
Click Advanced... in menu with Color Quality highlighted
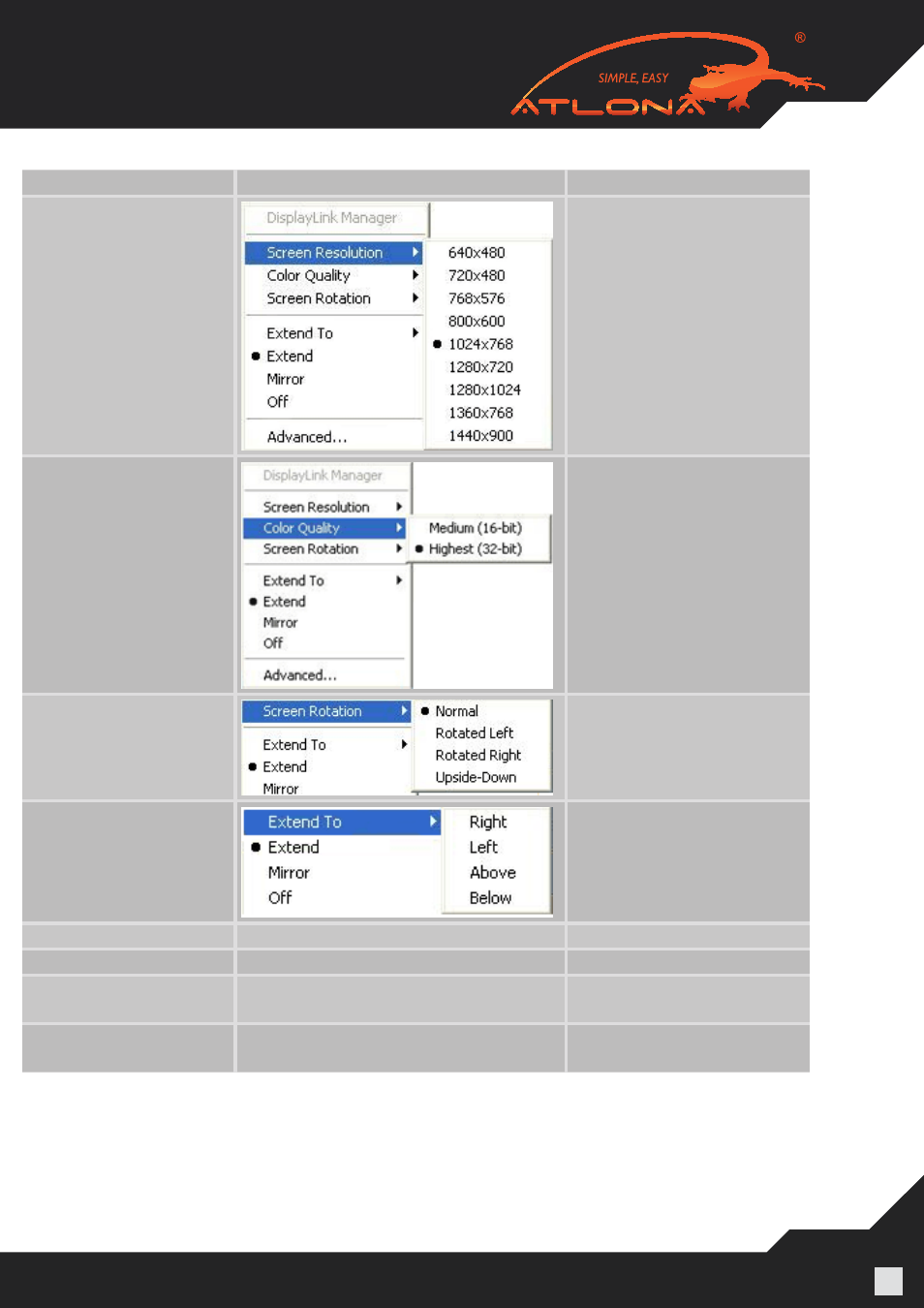[x=299, y=675]
